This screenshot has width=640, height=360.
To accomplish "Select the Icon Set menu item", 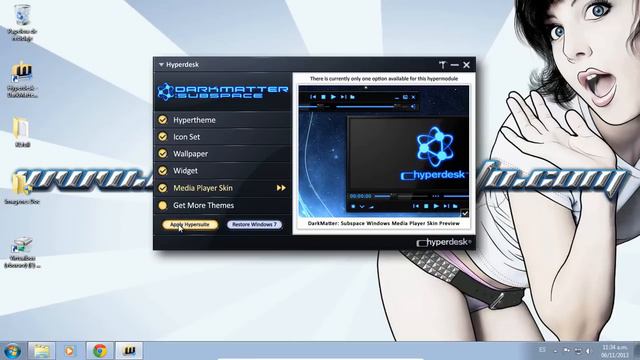I will (223, 137).
